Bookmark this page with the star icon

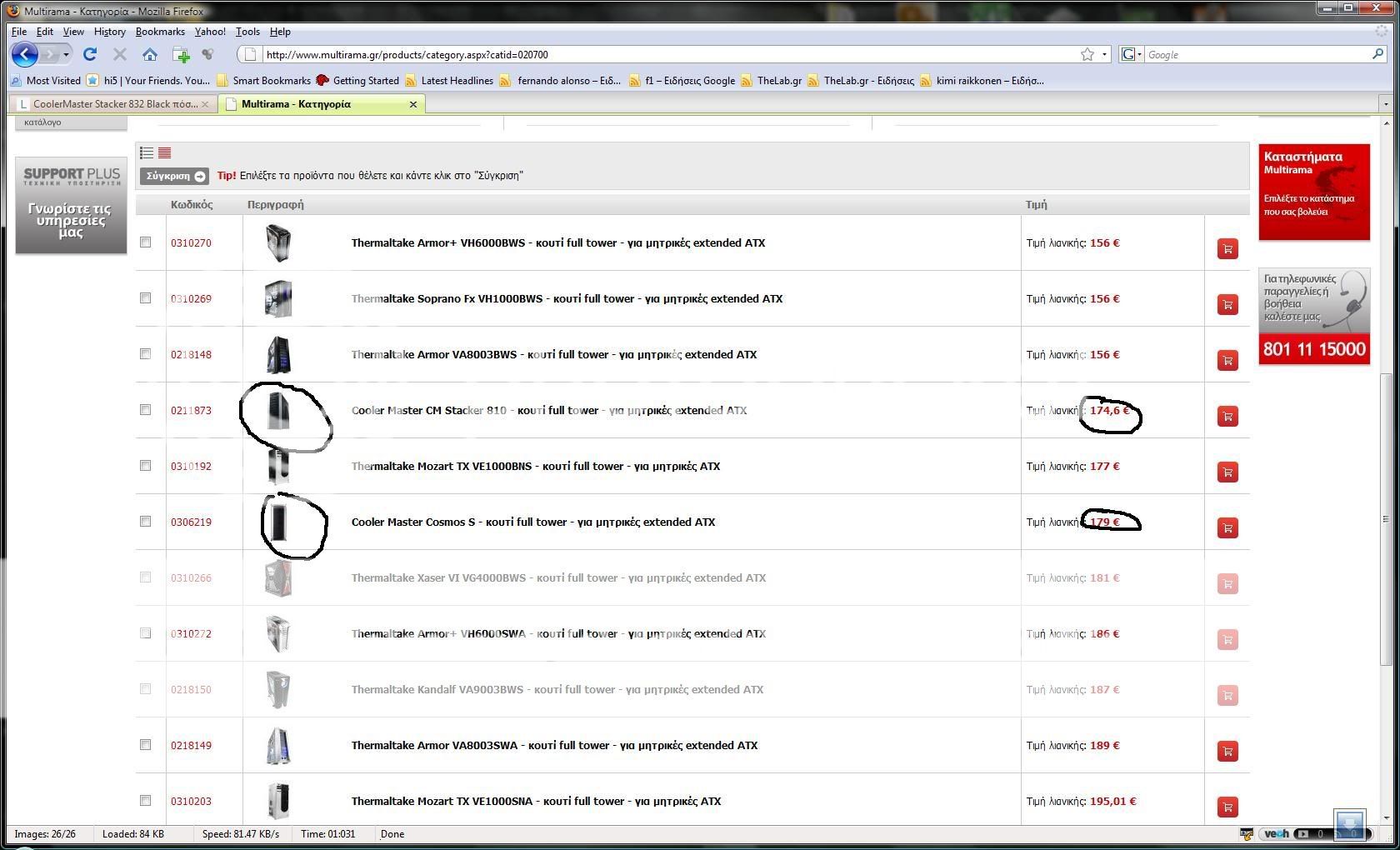1087,54
